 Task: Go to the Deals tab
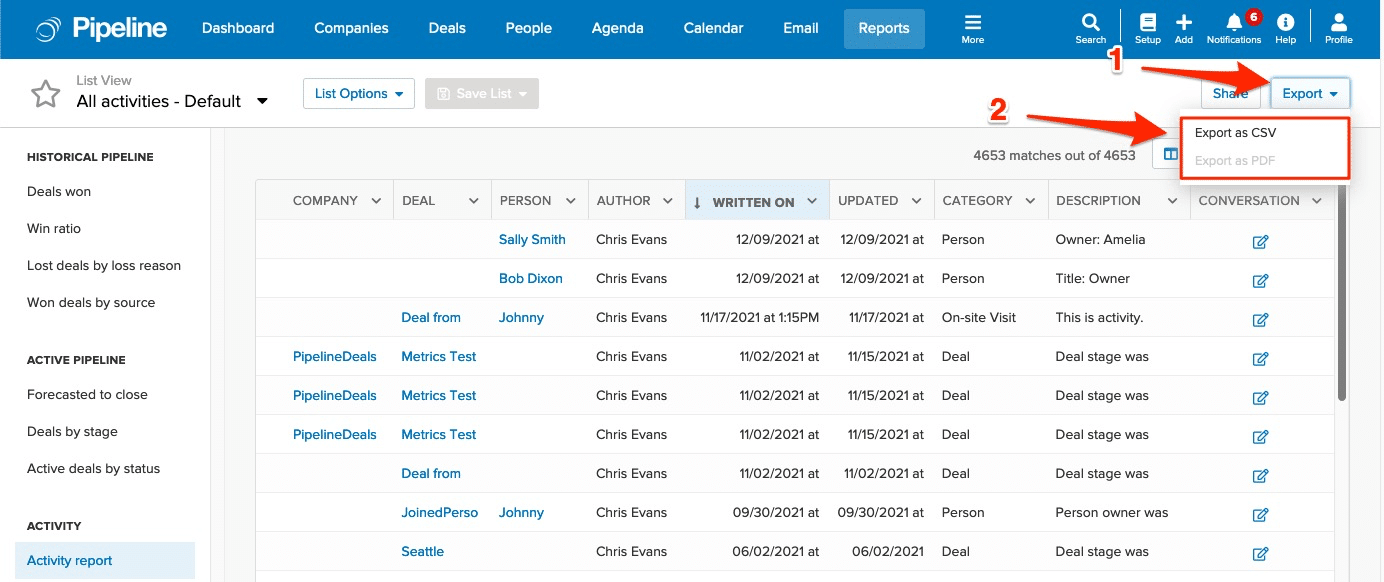(447, 29)
